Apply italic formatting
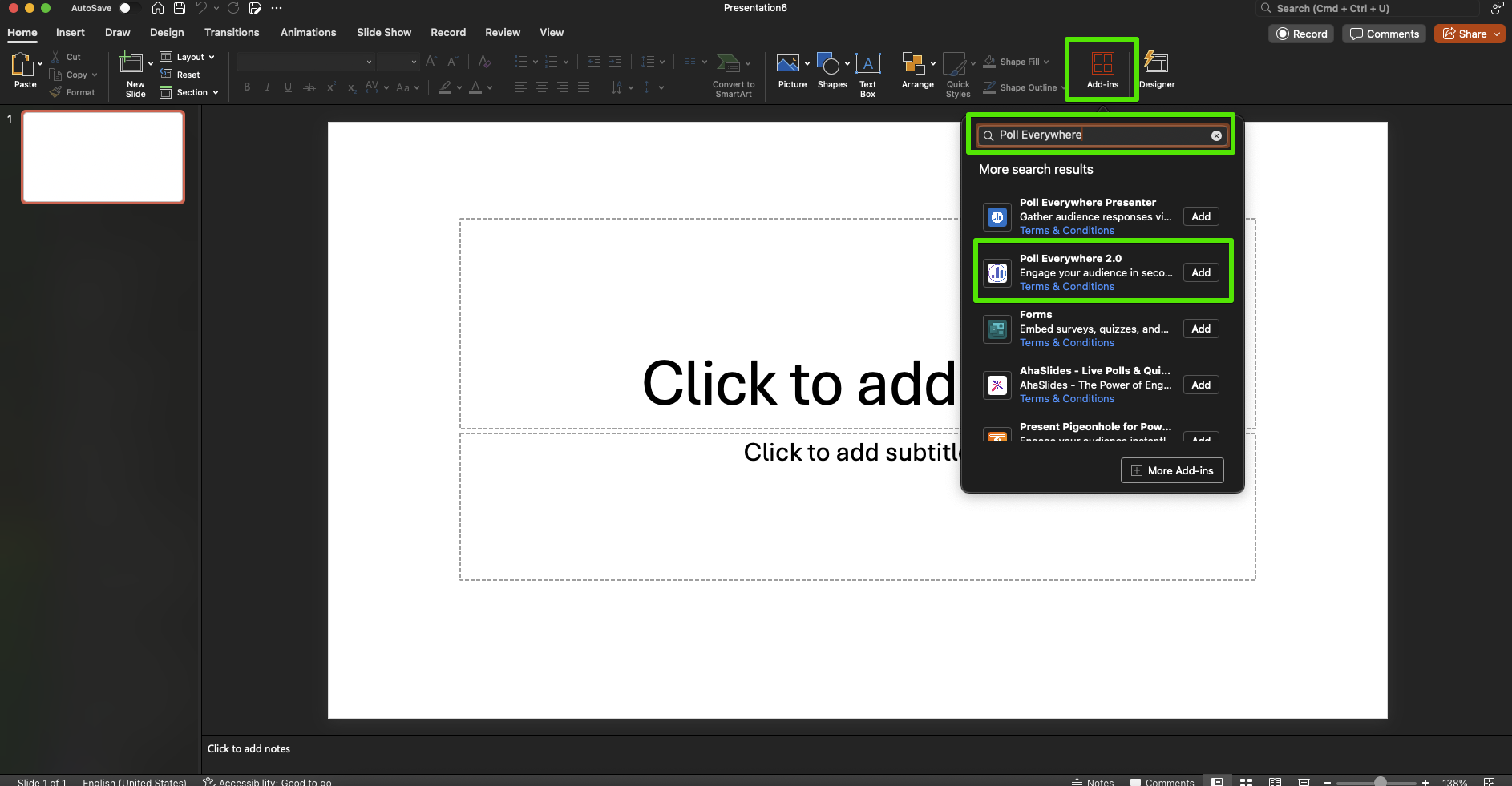Viewport: 1512px width, 786px height. click(x=267, y=87)
